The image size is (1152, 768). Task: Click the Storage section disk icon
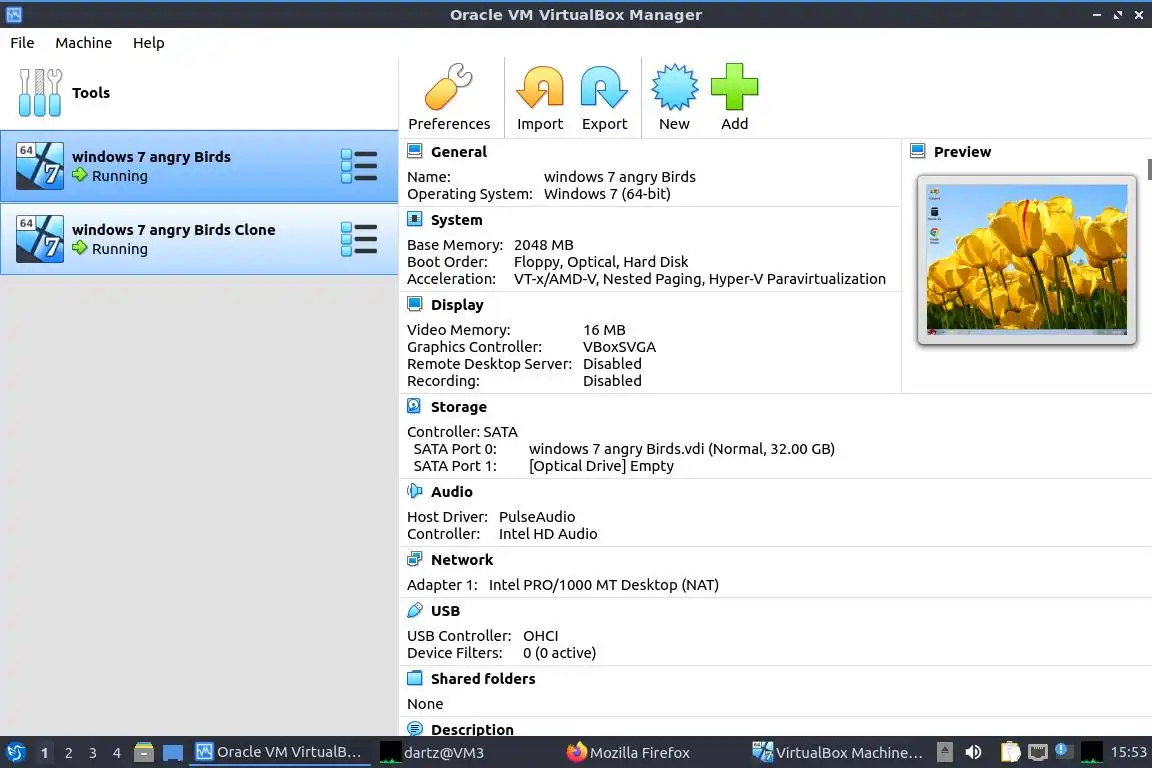coord(414,406)
